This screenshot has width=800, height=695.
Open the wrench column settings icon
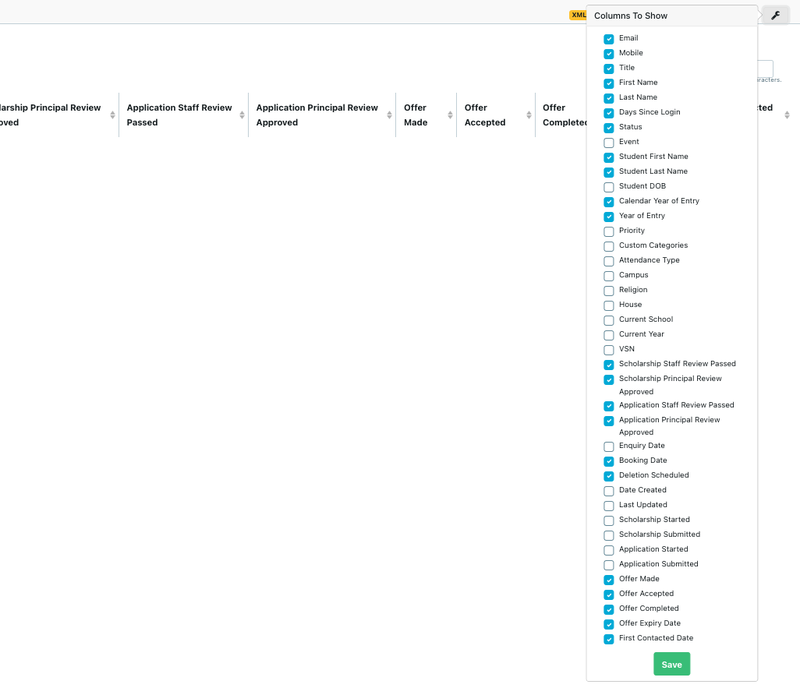click(x=775, y=15)
